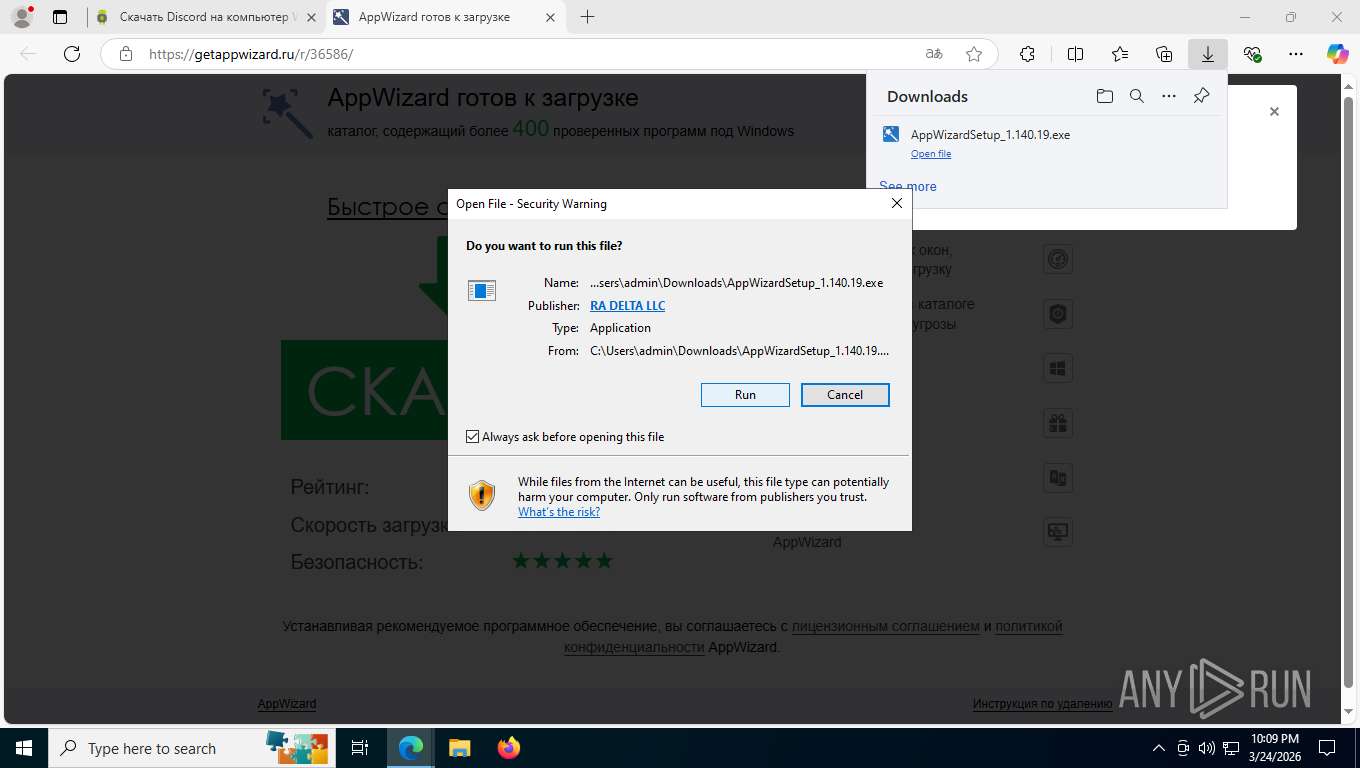Screen dimensions: 1360x768
Task: Click See more in Downloads panel
Action: tap(908, 186)
